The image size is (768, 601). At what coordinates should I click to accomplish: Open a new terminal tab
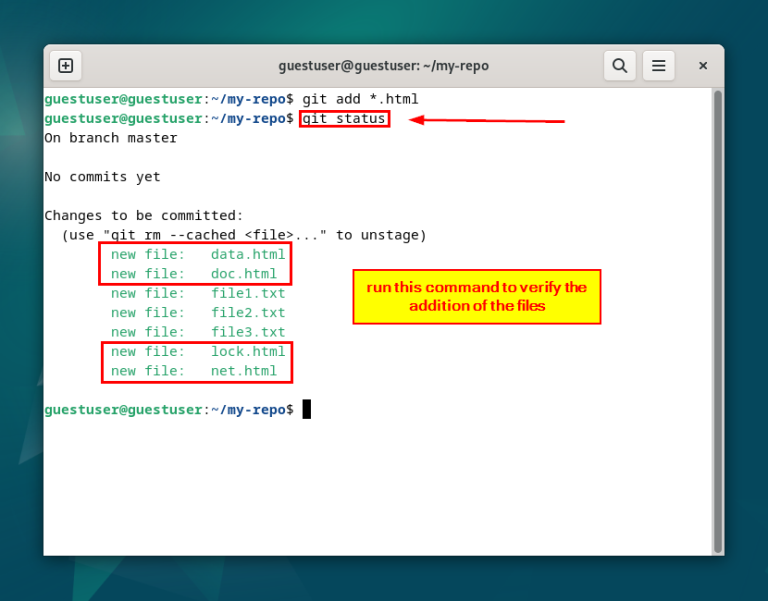coord(66,66)
